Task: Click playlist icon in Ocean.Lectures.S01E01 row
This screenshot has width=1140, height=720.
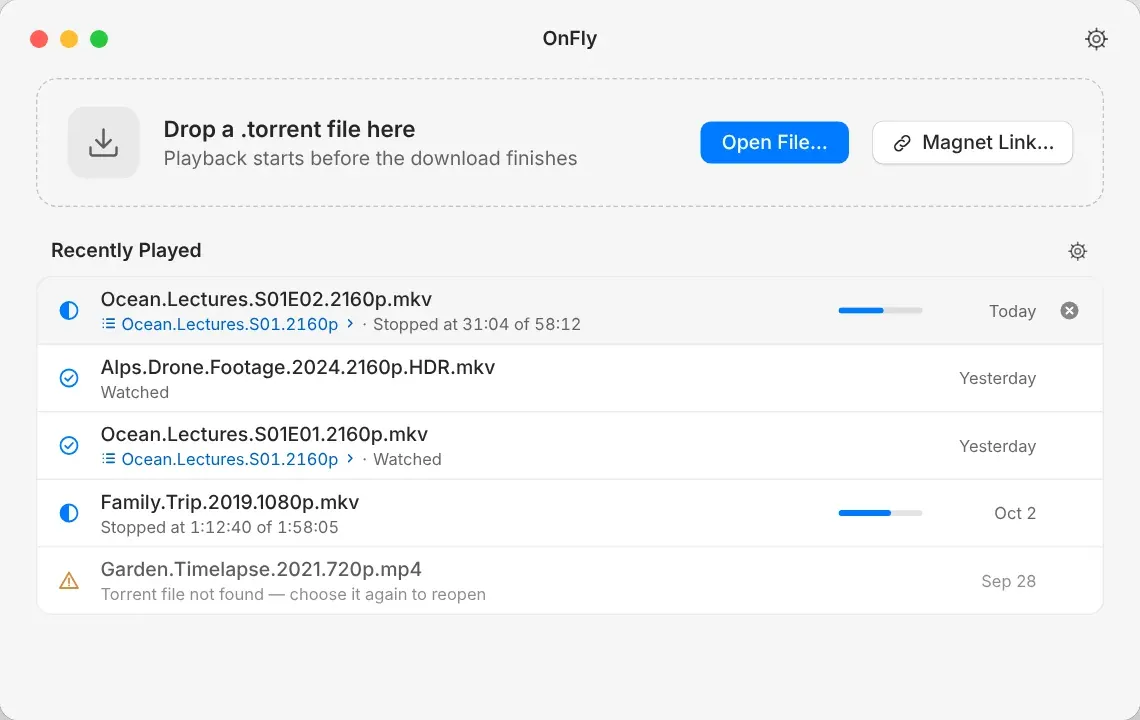Action: point(108,459)
